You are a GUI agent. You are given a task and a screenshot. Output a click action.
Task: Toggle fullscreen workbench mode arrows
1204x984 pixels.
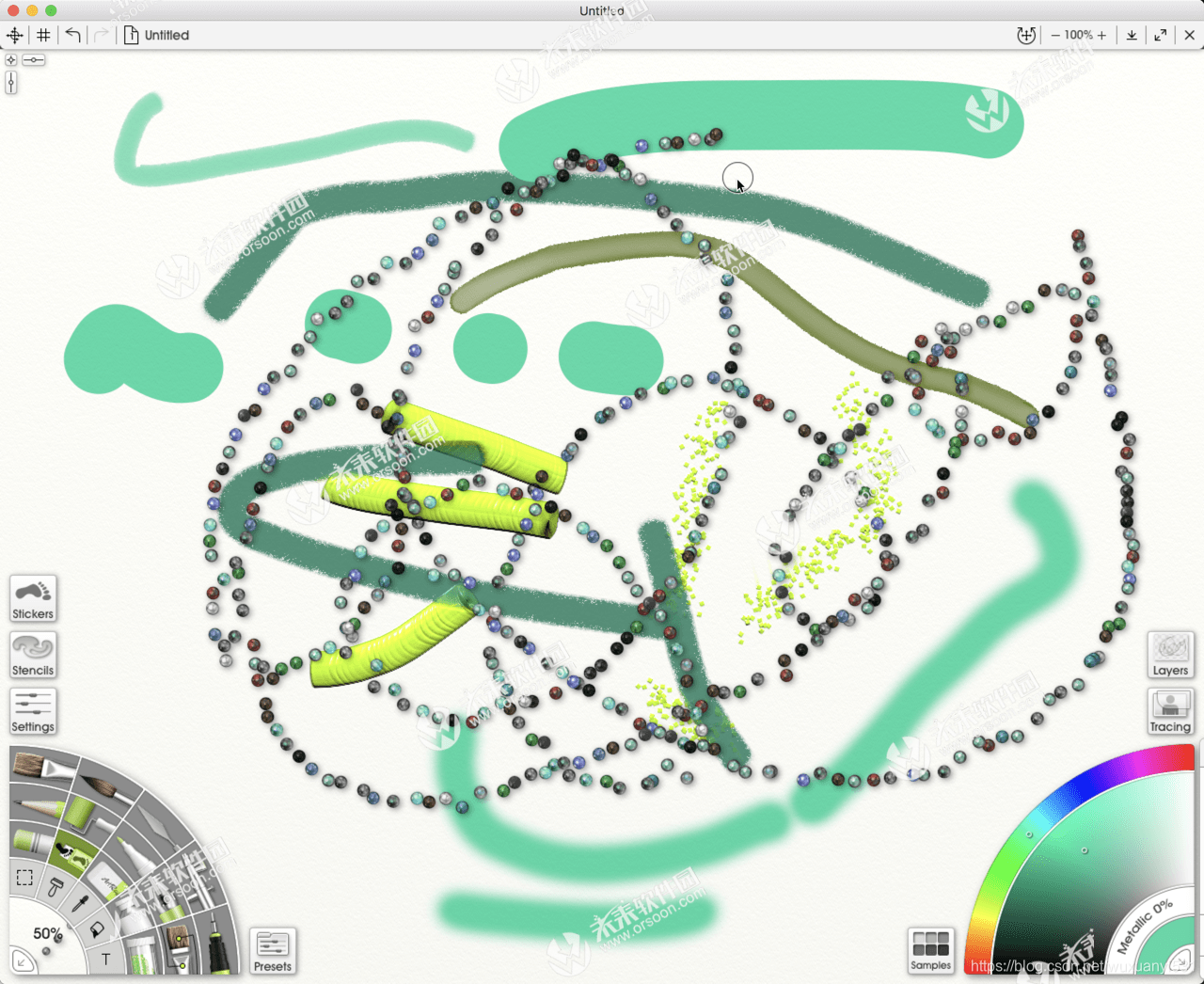1161,35
